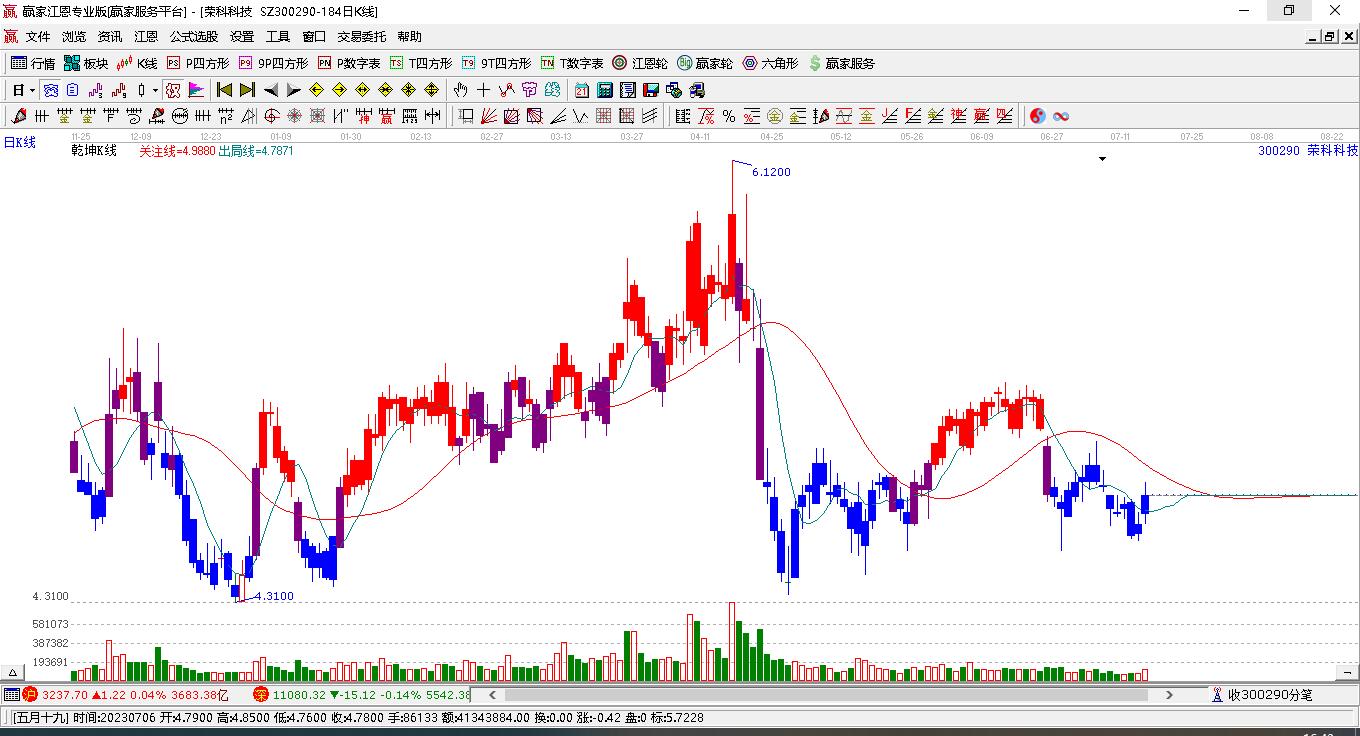The width and height of the screenshot is (1360, 736).
Task: Collapse the volume panel with triangle button
Action: 14,672
